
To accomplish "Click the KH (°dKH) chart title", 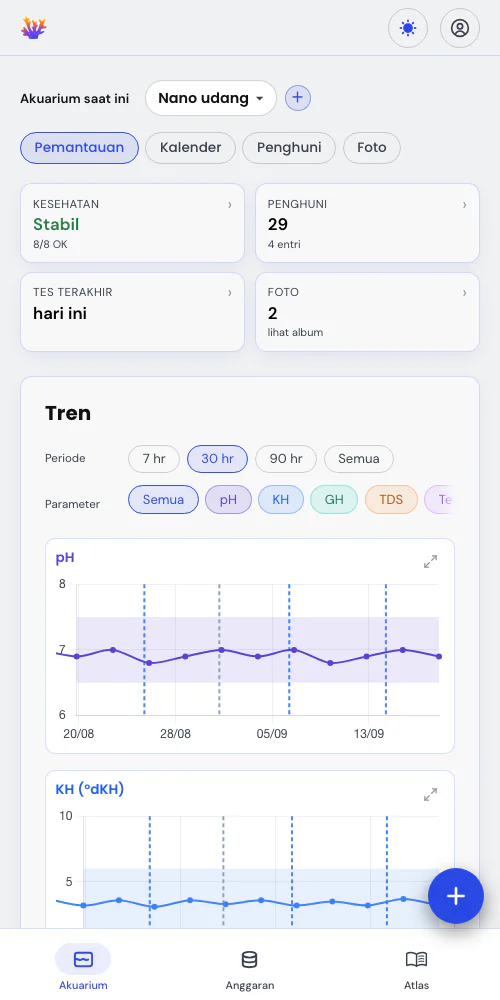I will coord(90,790).
